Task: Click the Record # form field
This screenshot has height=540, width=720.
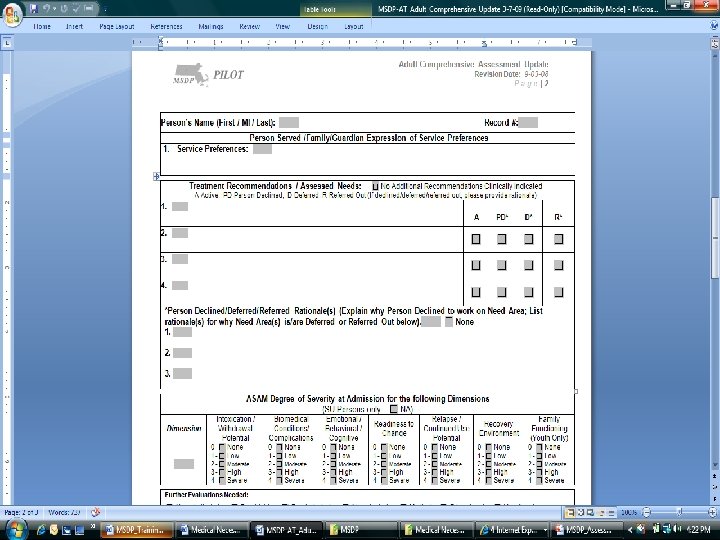Action: point(529,123)
